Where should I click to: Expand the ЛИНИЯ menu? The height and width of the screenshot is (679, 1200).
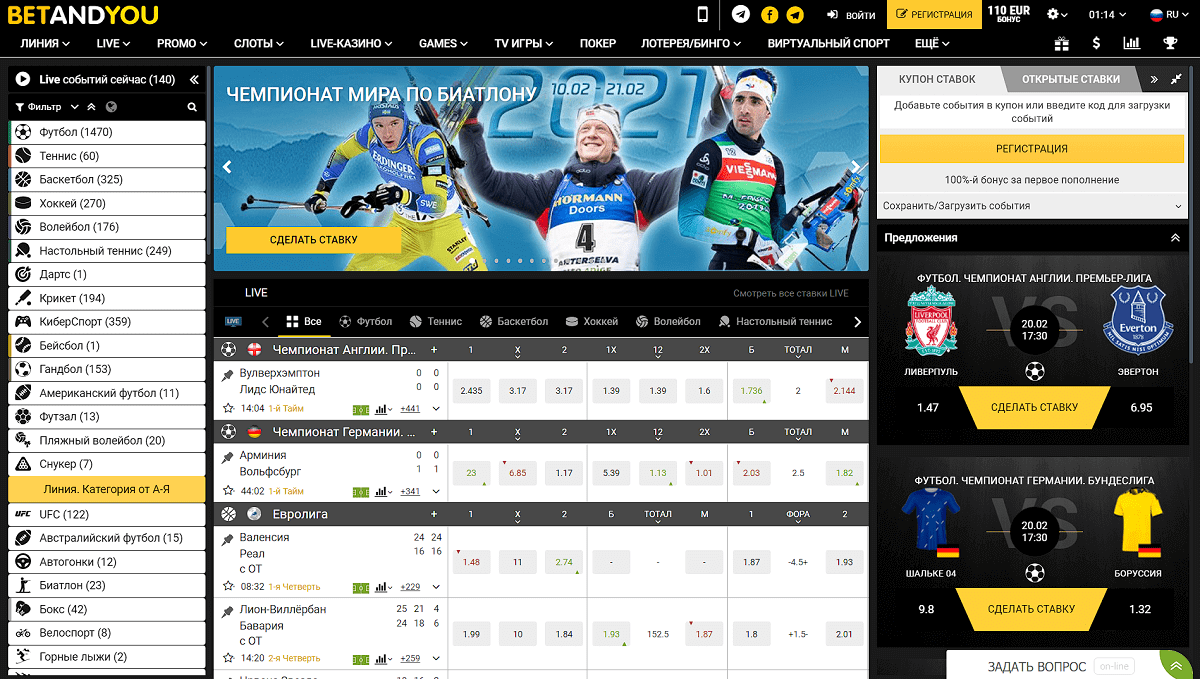click(45, 44)
